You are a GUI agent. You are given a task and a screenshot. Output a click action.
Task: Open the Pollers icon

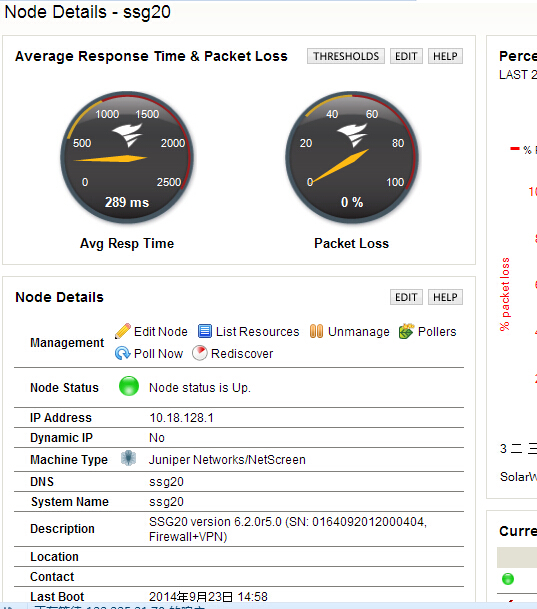406,331
